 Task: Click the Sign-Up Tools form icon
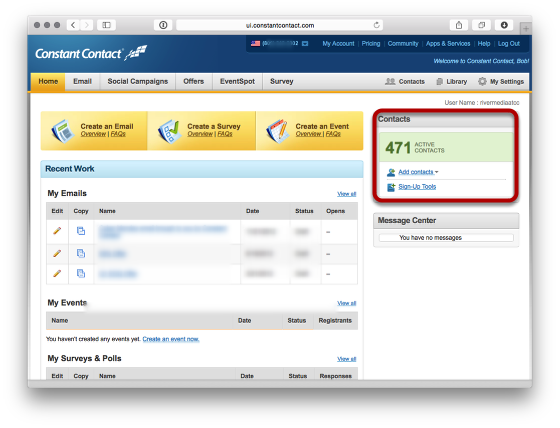pyautogui.click(x=391, y=187)
